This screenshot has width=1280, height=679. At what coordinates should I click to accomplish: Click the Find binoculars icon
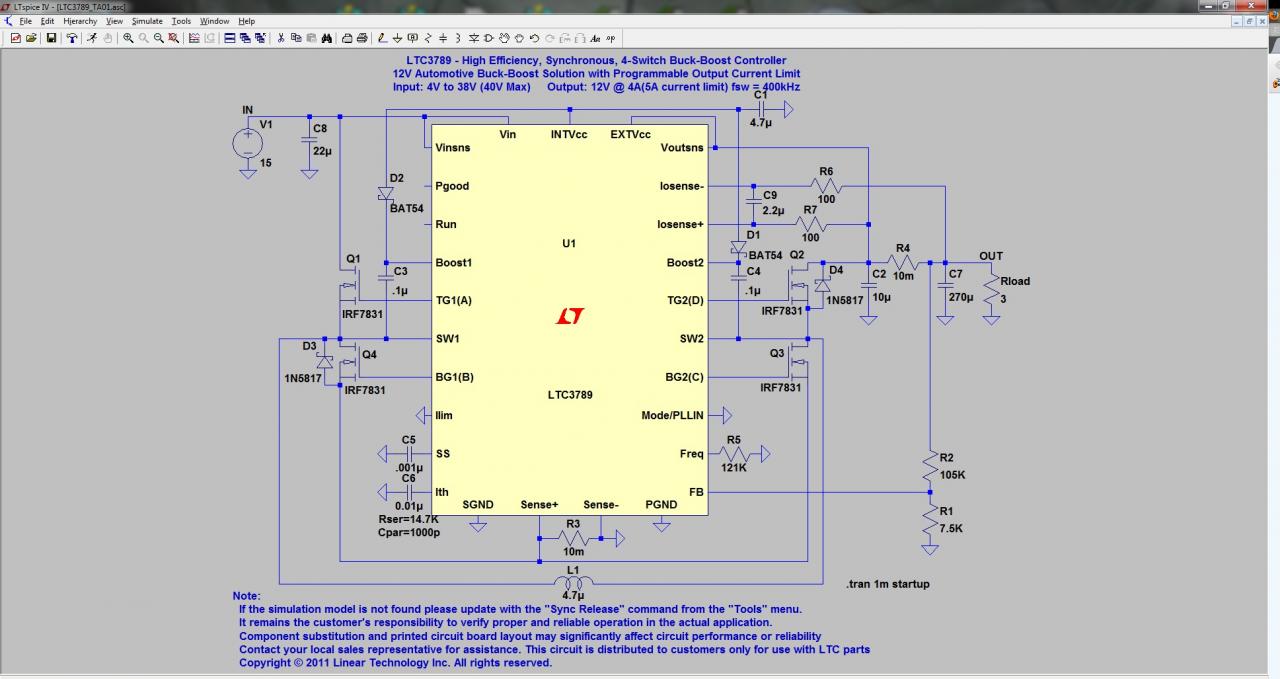pos(327,38)
